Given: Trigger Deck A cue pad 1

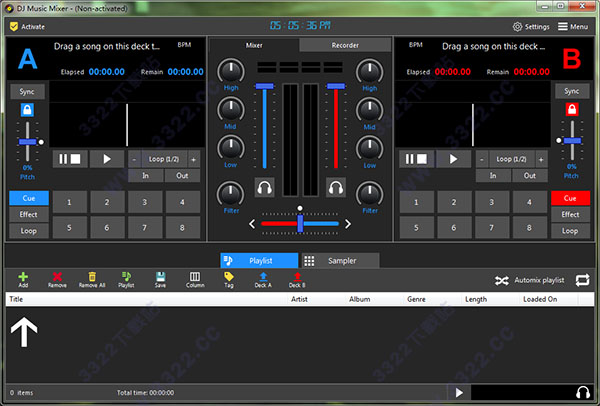Looking at the screenshot, I should (x=69, y=202).
